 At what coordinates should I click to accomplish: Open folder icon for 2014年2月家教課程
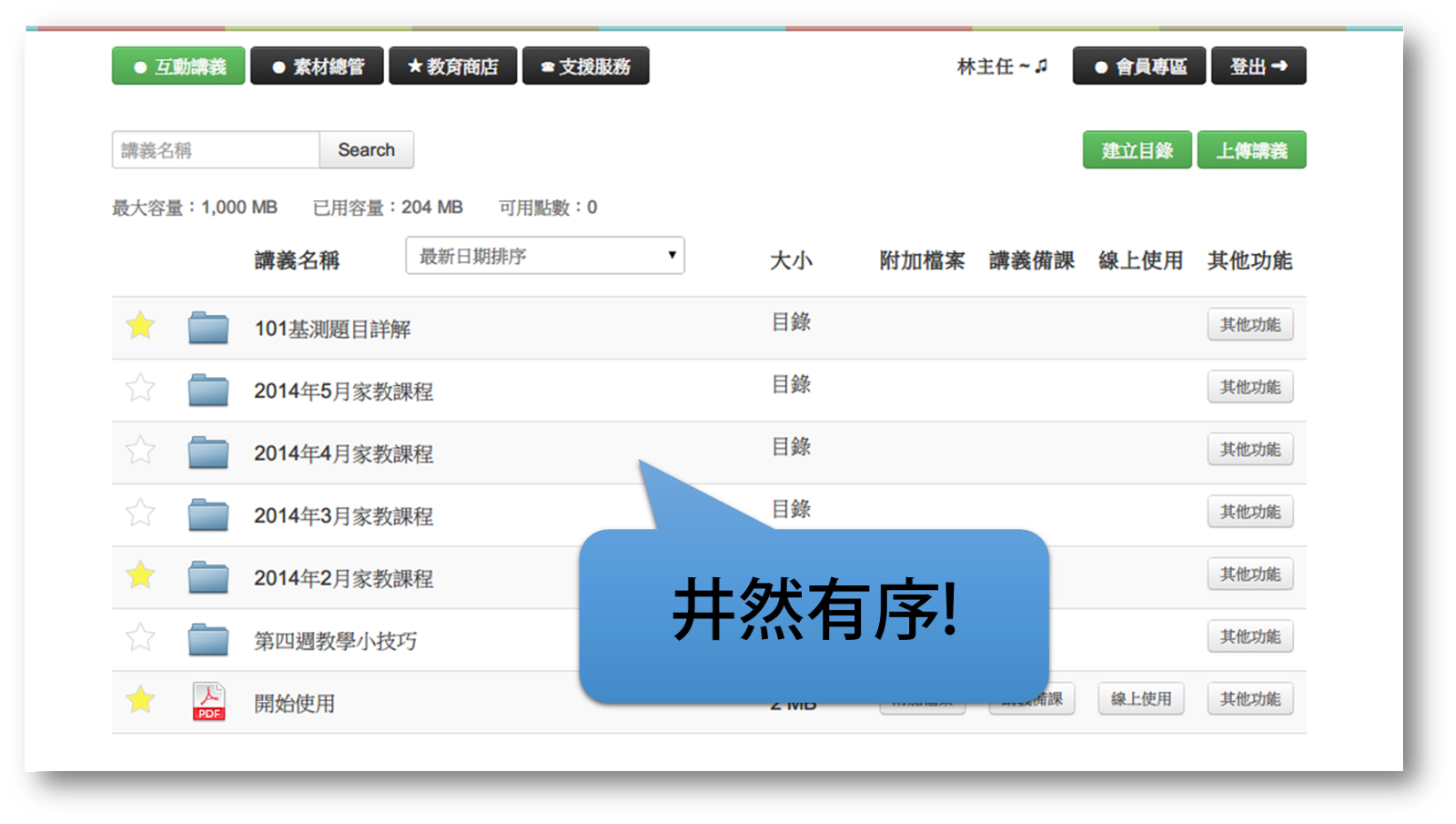(x=208, y=577)
